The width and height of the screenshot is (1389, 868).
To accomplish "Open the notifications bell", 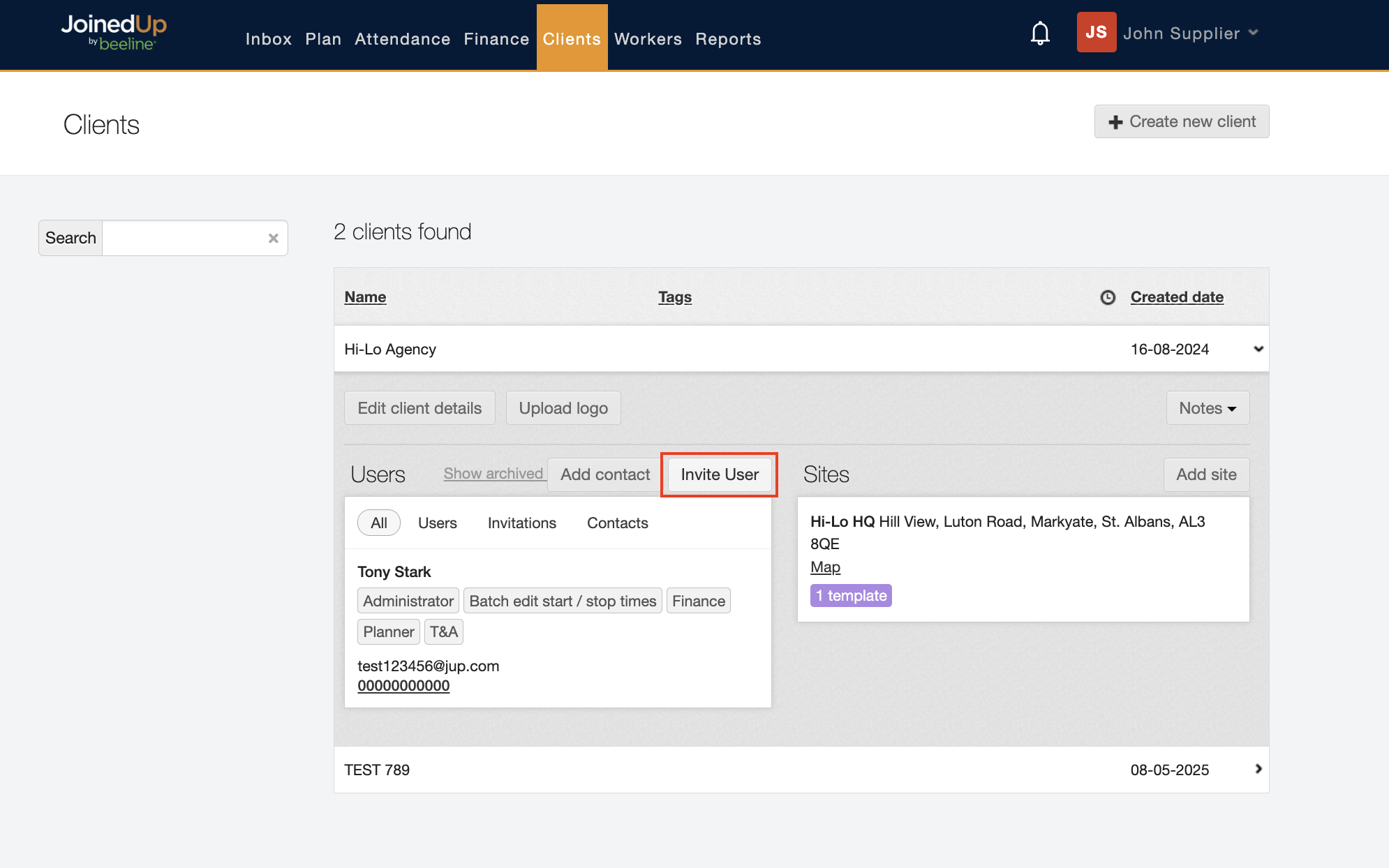I will tap(1040, 33).
